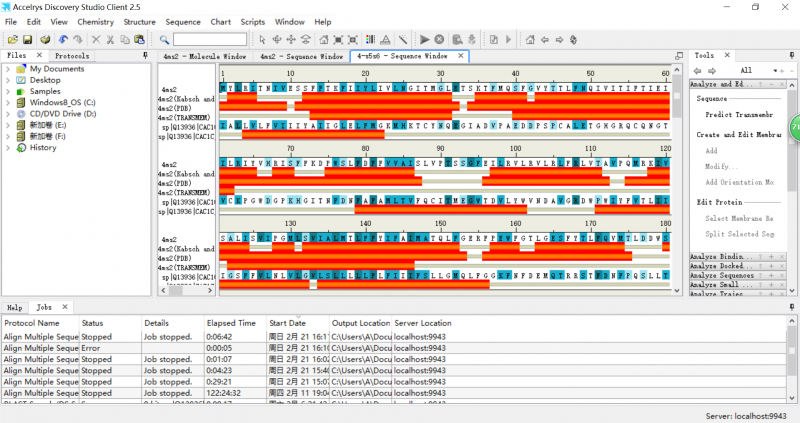Screen dimensions: 800x423
Task: Click the sequence view vertical scrollbar
Action: [x=677, y=180]
